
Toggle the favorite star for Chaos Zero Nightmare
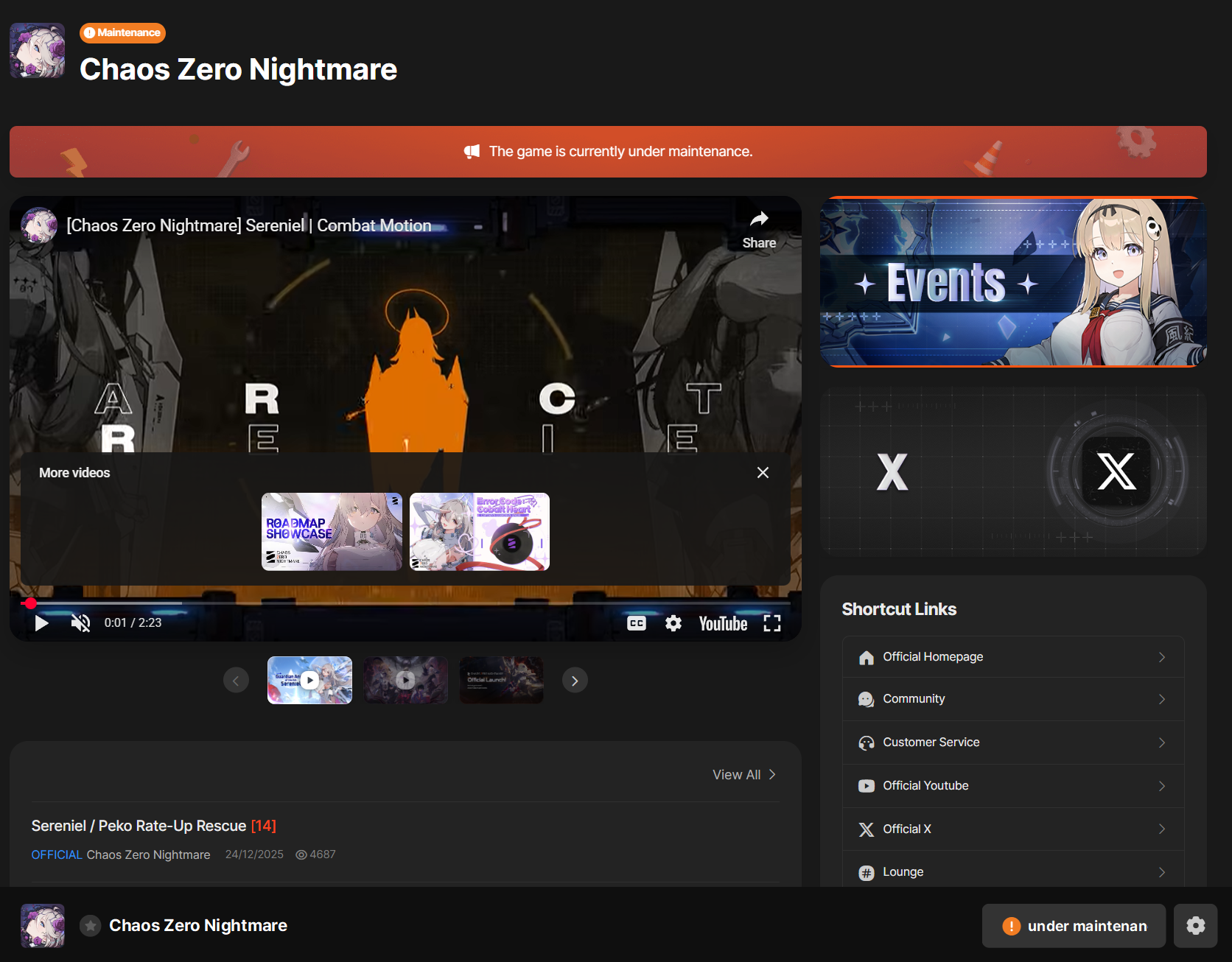[x=90, y=925]
